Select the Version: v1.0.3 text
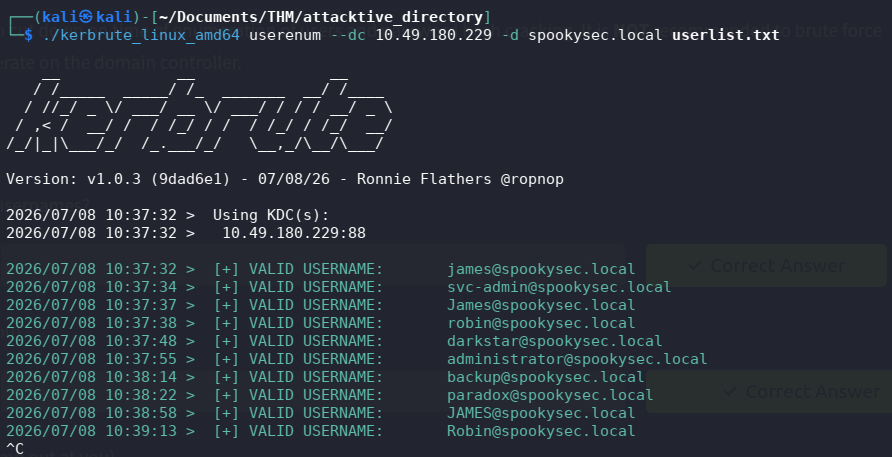 click(x=73, y=179)
